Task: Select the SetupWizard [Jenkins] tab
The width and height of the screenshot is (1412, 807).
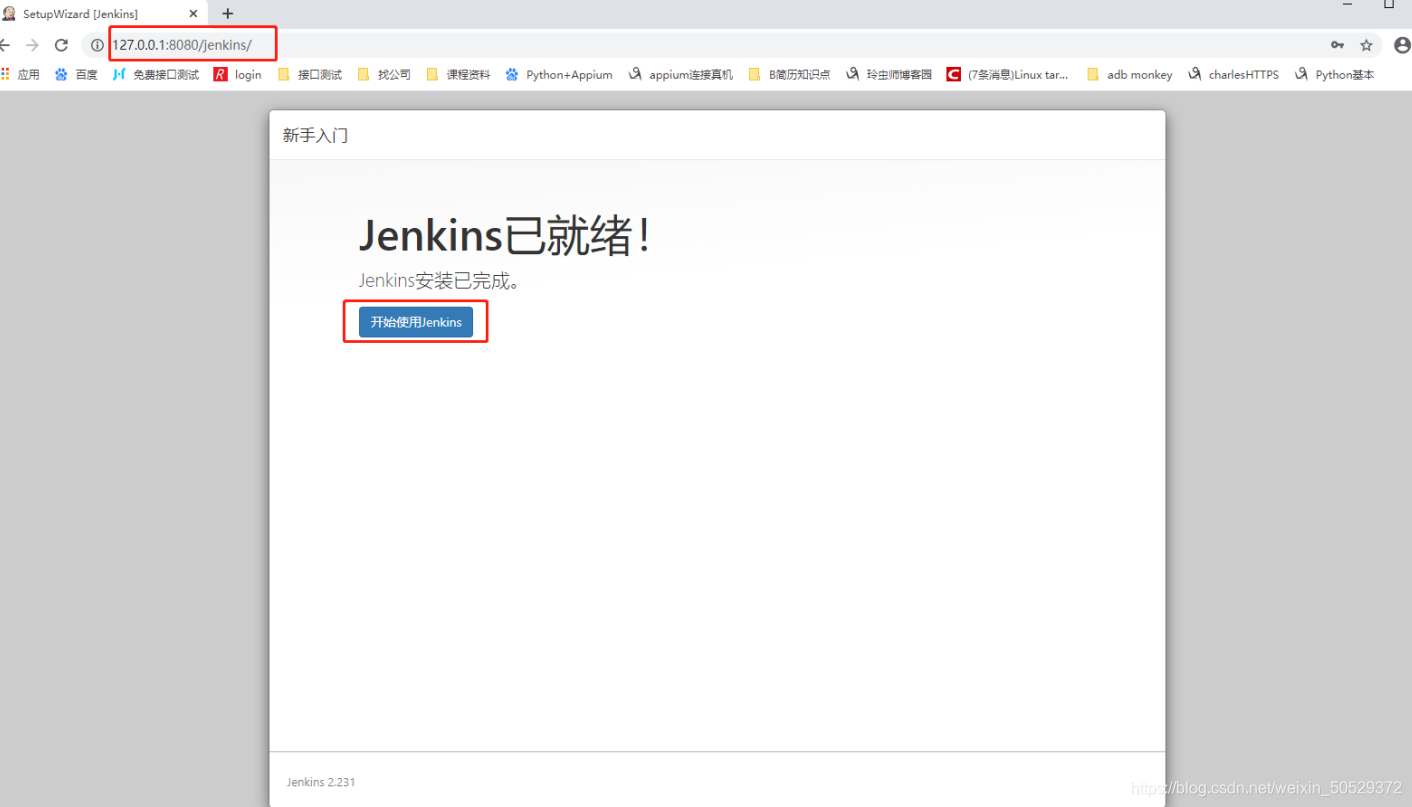Action: pyautogui.click(x=103, y=14)
